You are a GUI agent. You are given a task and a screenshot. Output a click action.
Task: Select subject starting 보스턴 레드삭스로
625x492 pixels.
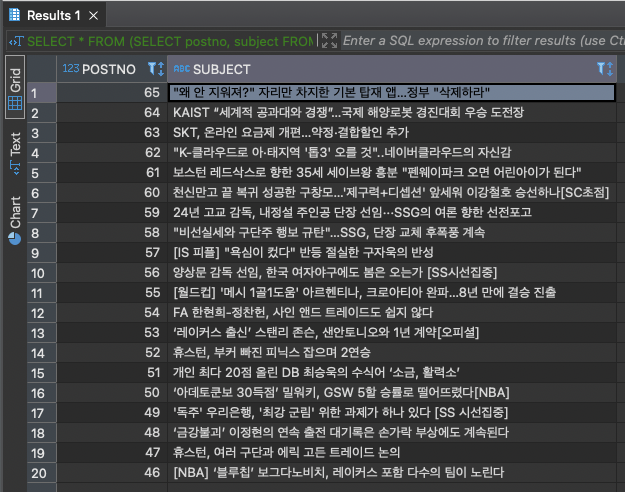pyautogui.click(x=392, y=173)
